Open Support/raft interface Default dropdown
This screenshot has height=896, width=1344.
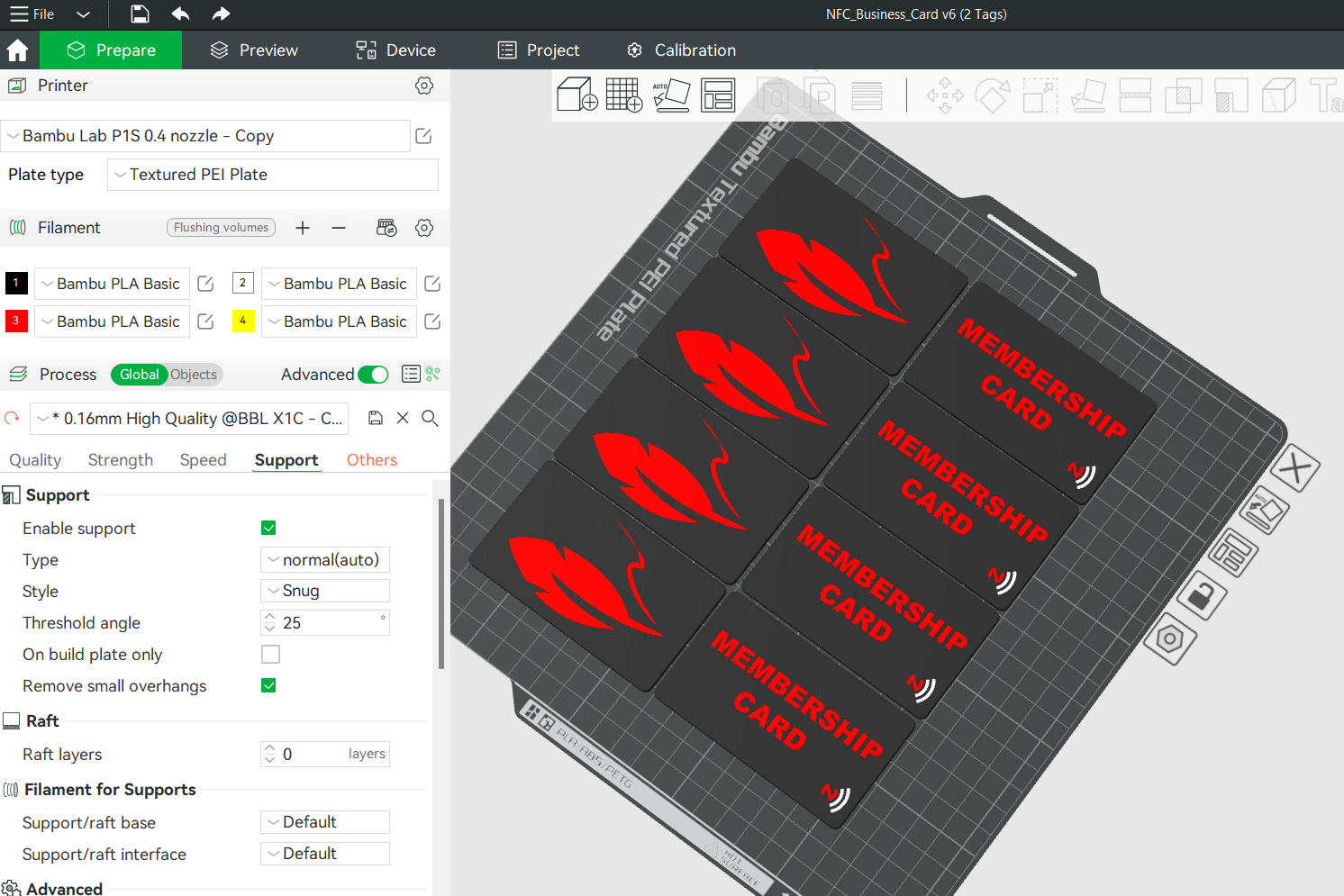[325, 854]
